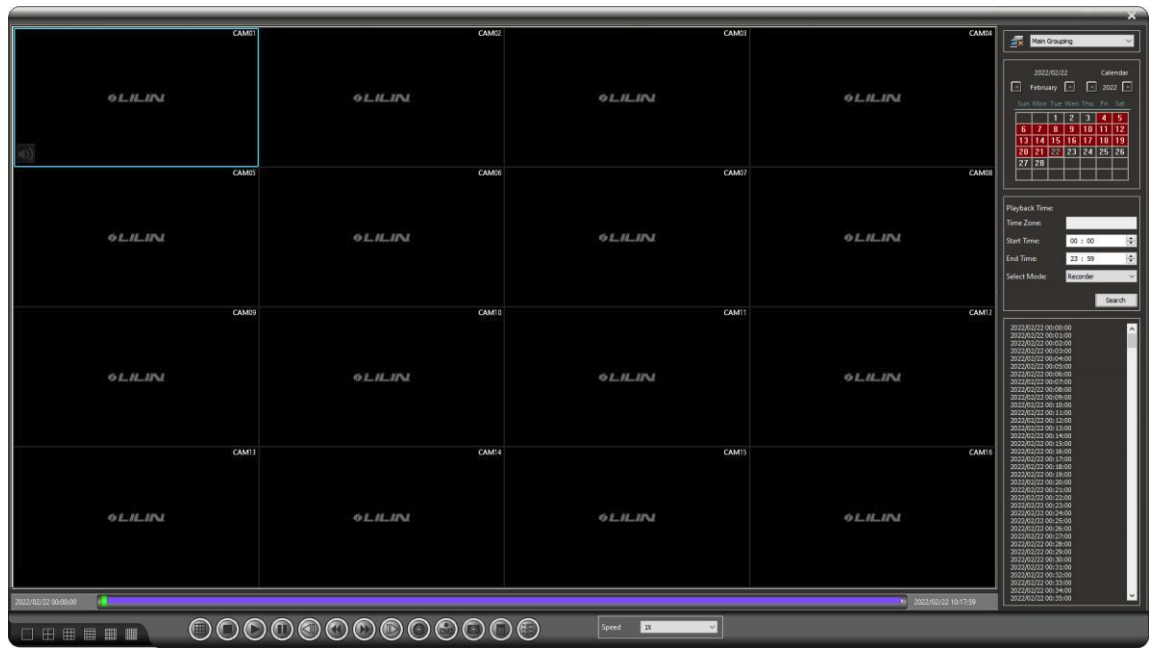Switch to nine-channel grid layout
This screenshot has width=1161, height=656.
69,634
